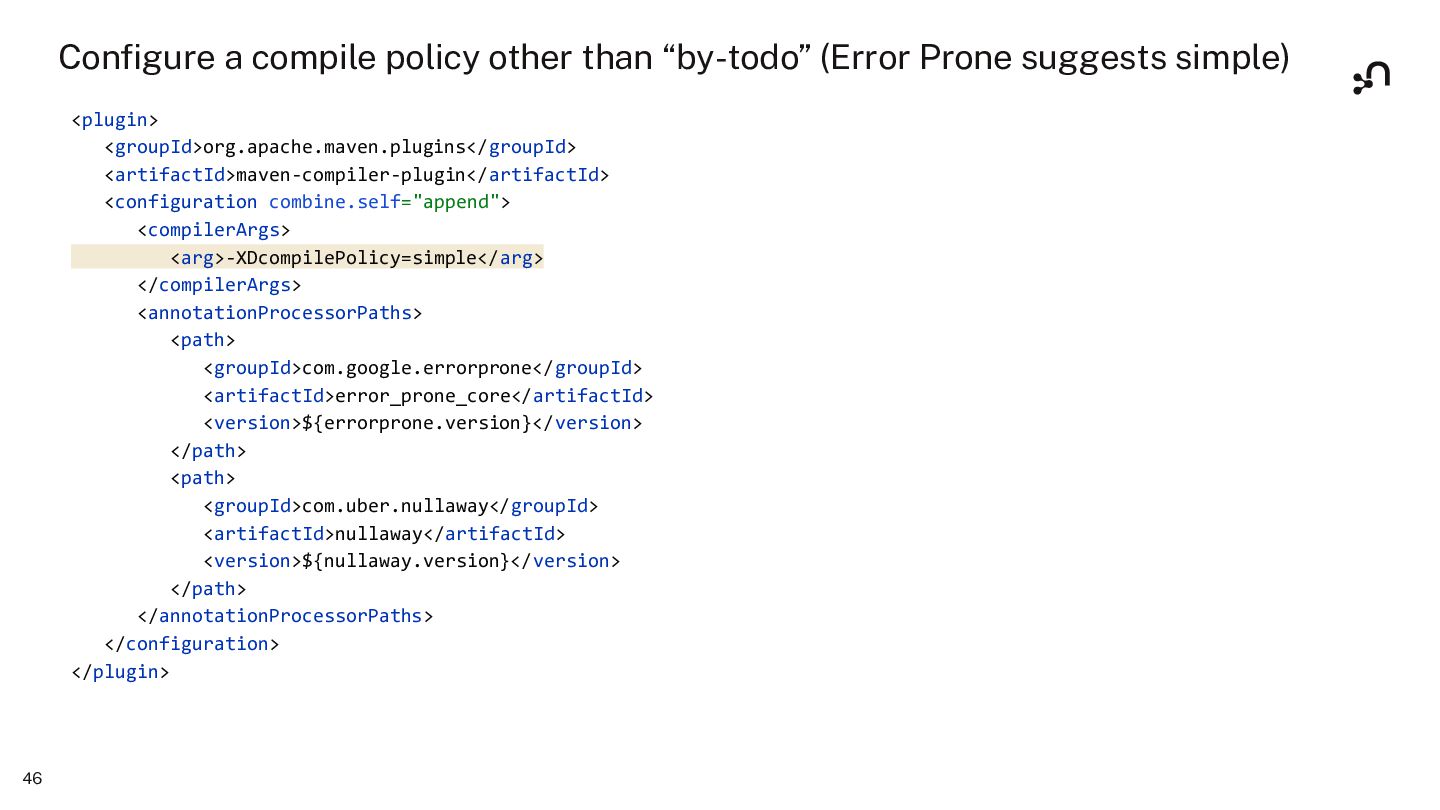Click the slide title about compile policy
1440x810 pixels.
coord(673,58)
